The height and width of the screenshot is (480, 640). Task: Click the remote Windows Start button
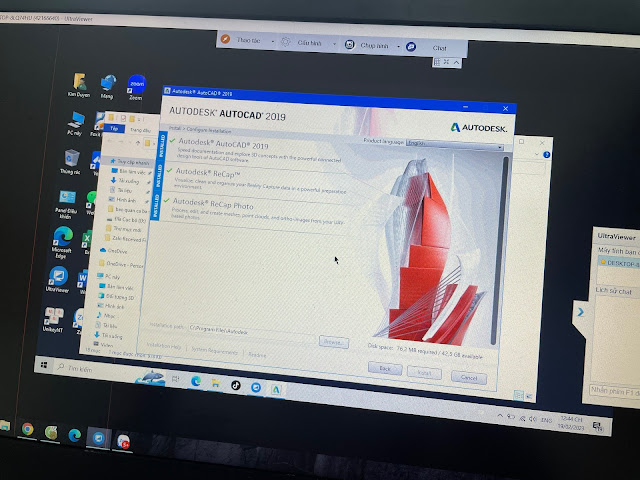point(44,365)
